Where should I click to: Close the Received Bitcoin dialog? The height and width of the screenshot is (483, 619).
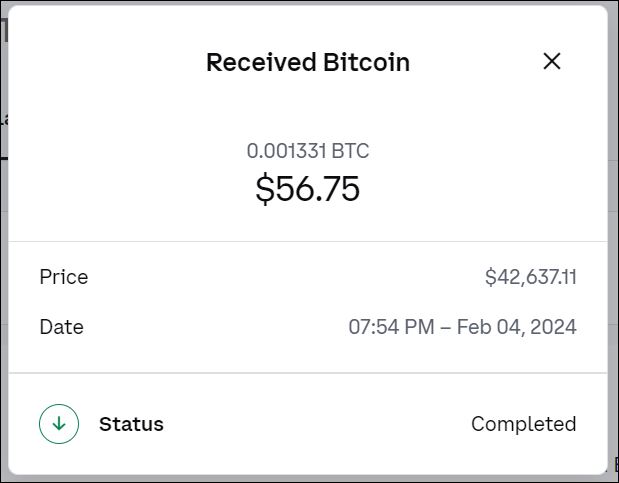pos(551,61)
